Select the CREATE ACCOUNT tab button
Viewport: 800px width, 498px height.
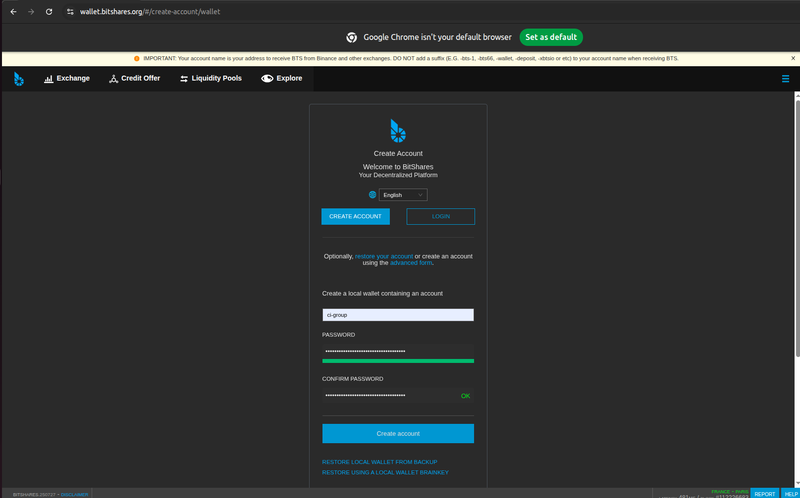coord(356,216)
